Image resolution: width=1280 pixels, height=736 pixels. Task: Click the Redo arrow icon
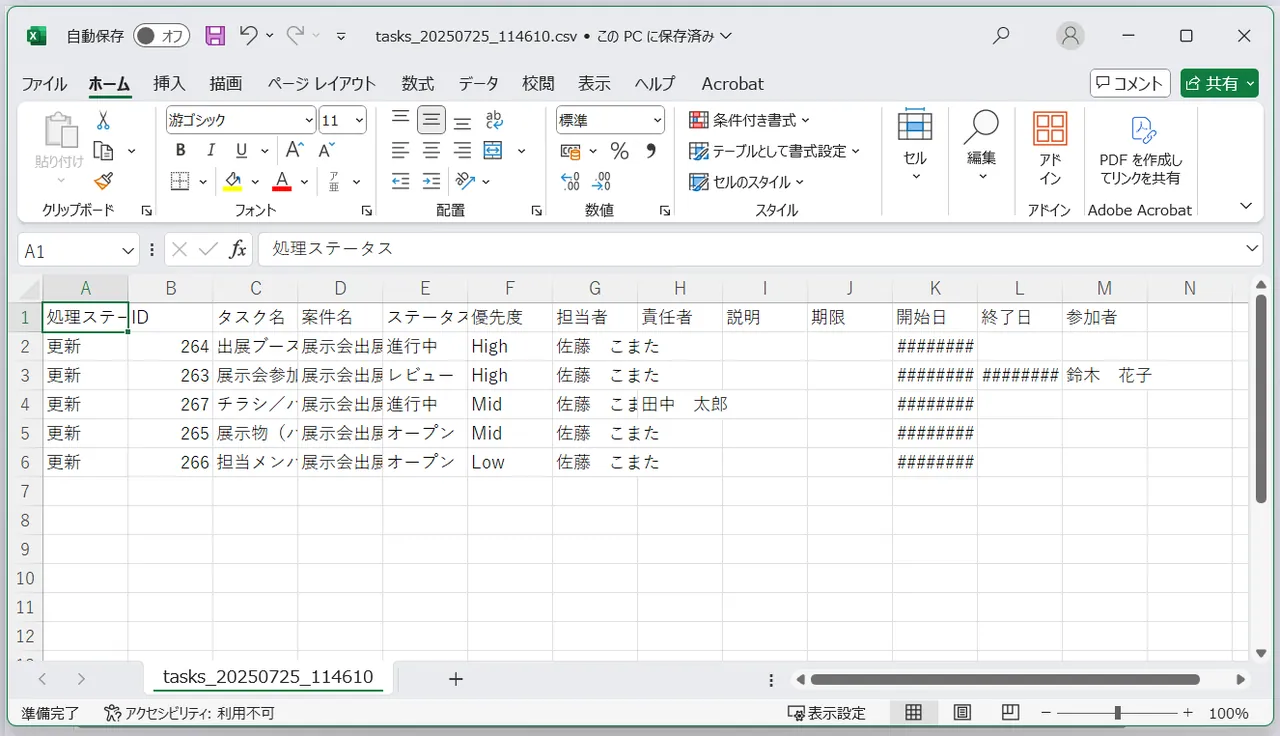click(x=295, y=36)
